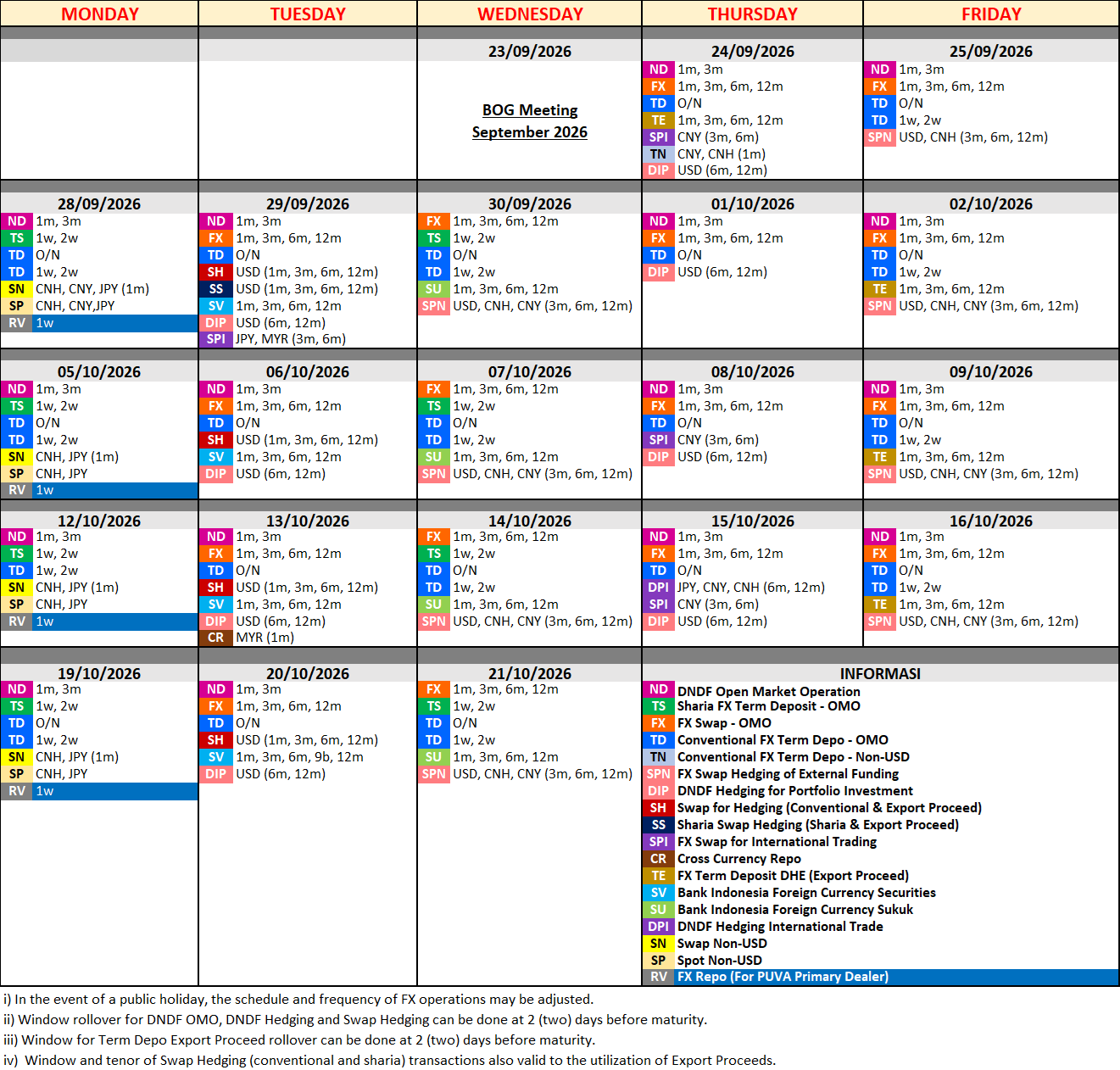
Task: Click 'CNY, CNH (1m)' on 24/09/2026
Action: coord(722,154)
